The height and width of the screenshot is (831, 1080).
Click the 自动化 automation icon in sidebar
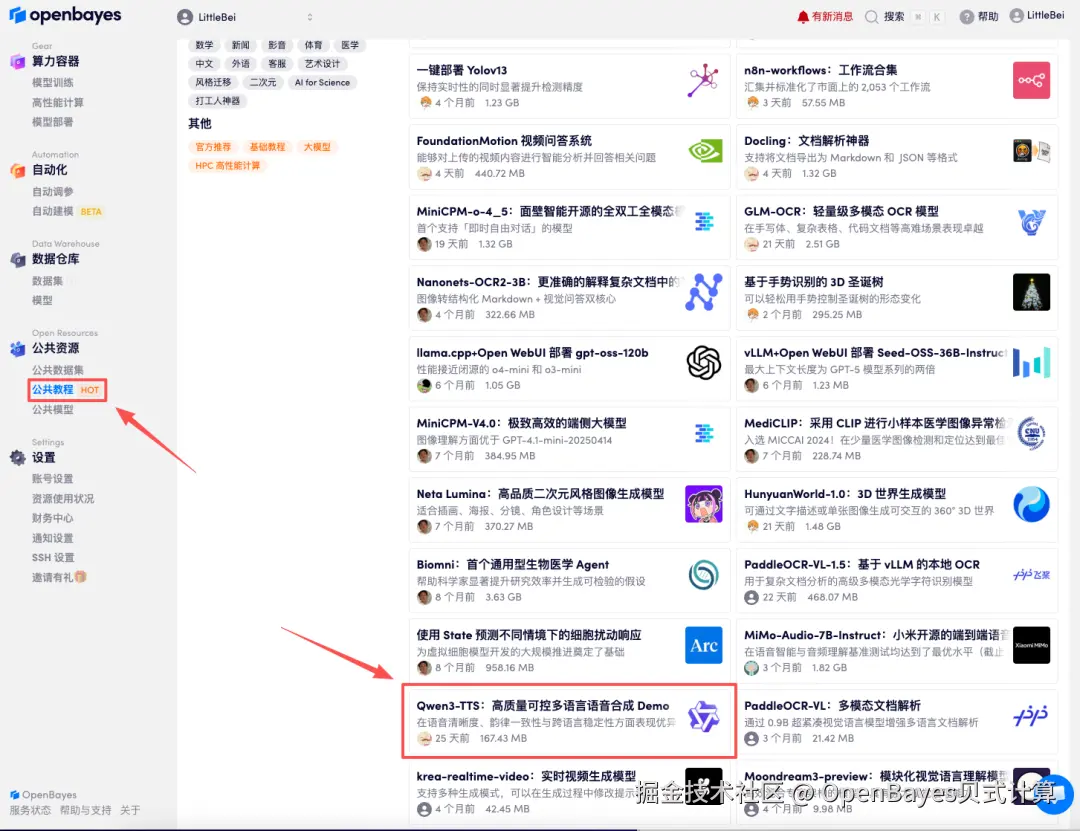tap(18, 169)
